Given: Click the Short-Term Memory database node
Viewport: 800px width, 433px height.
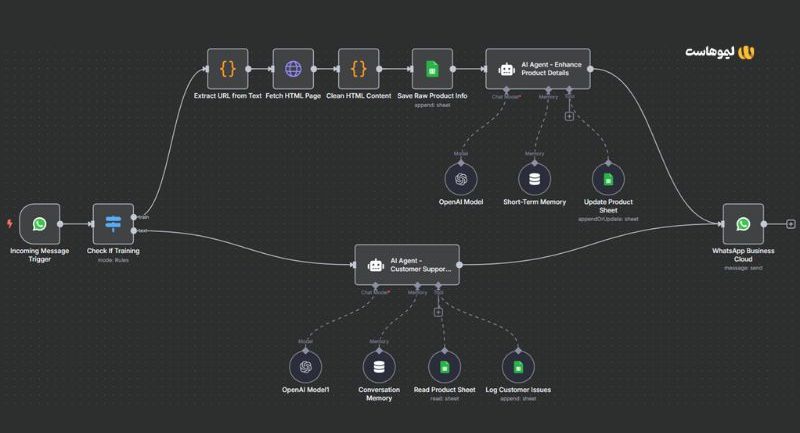Looking at the screenshot, I should tap(534, 179).
